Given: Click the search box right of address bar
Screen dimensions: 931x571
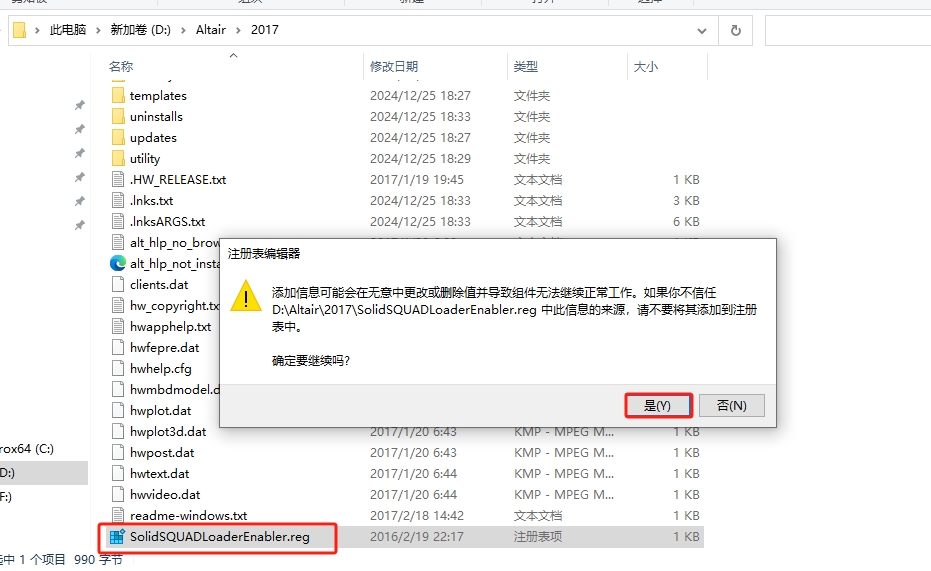Looking at the screenshot, I should (x=848, y=31).
